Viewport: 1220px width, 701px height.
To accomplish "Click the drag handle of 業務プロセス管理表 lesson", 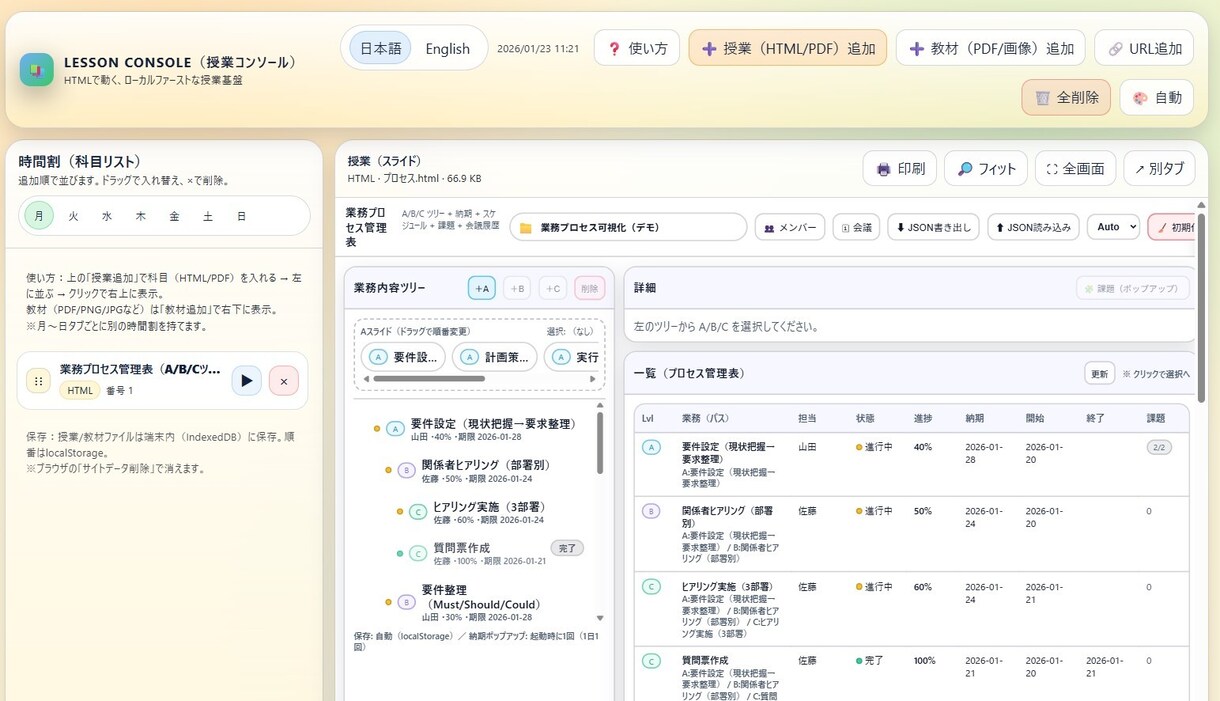I will pyautogui.click(x=38, y=381).
